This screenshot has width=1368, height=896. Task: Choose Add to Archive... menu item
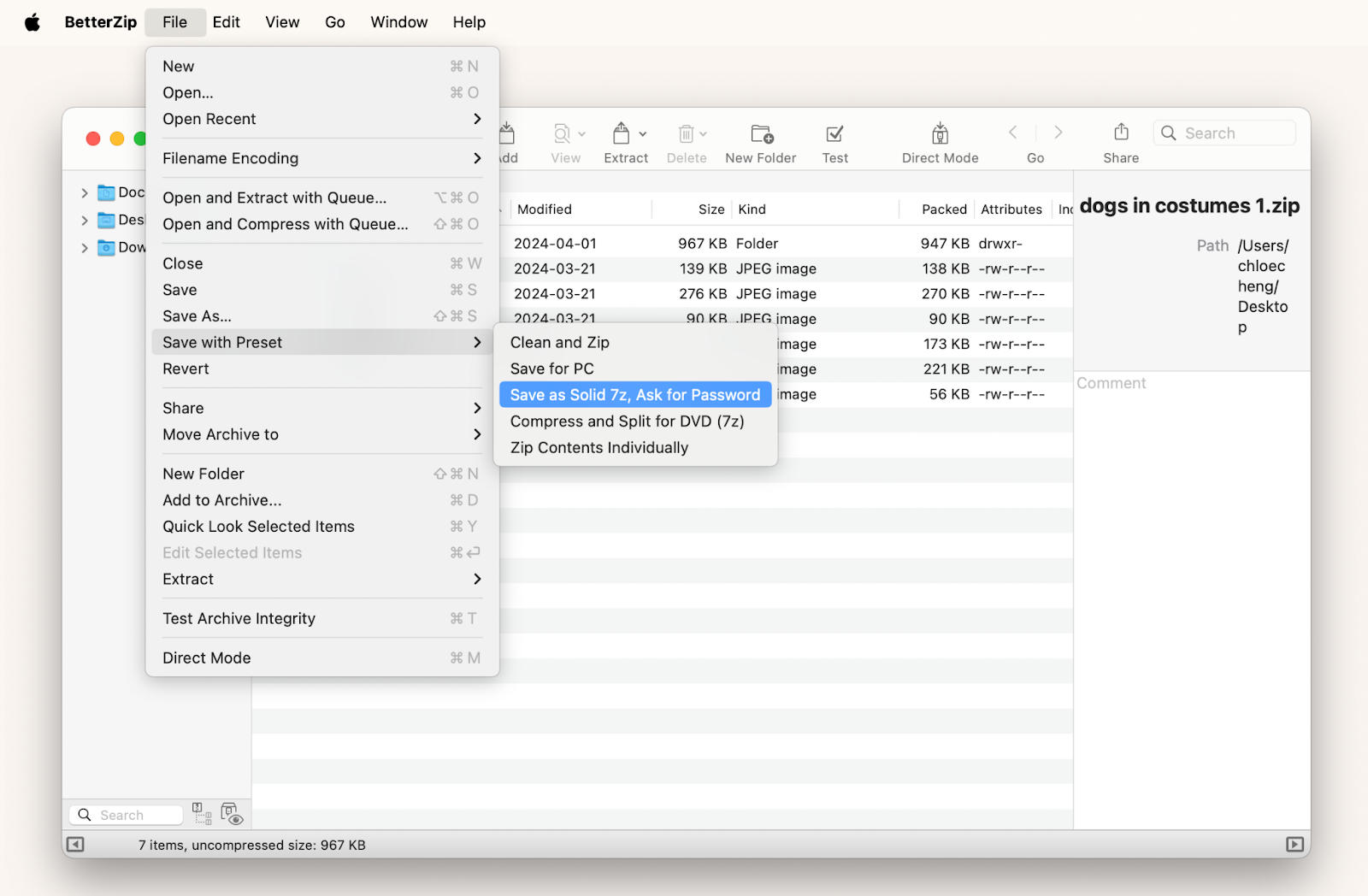tap(322, 500)
